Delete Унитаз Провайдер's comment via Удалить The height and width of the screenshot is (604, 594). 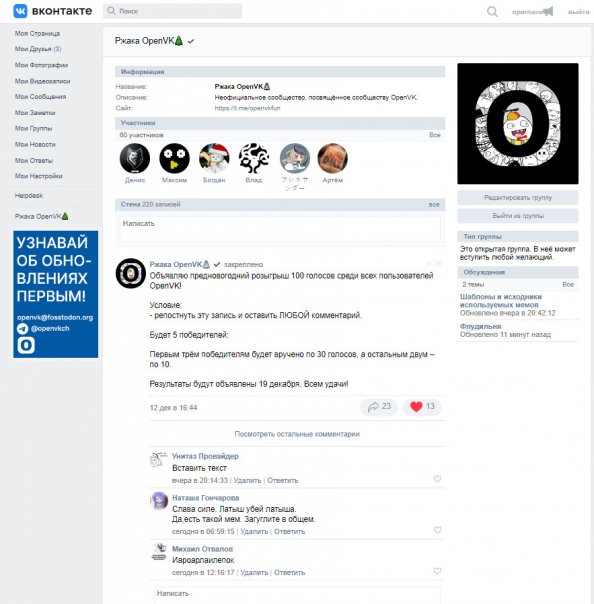click(x=247, y=480)
